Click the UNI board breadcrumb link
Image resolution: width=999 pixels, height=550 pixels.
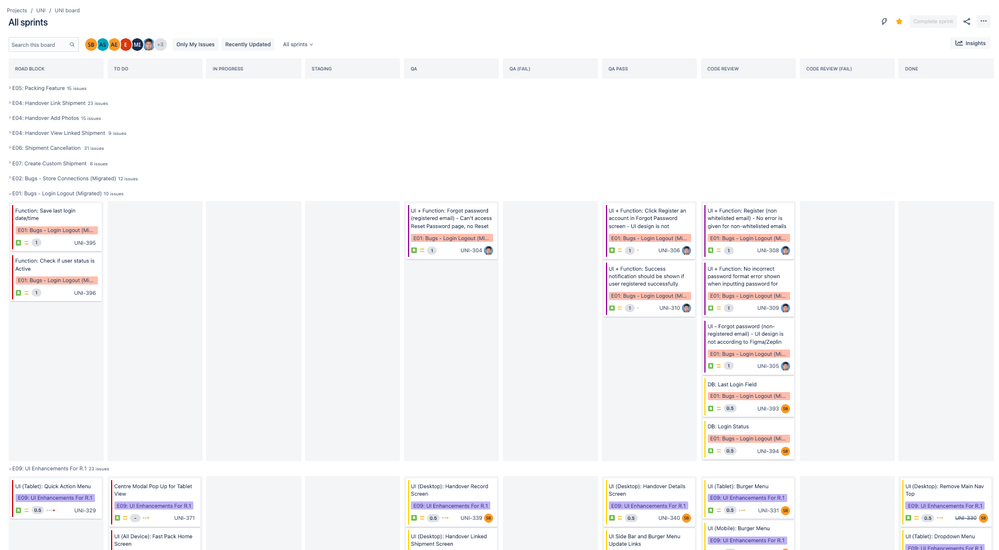(x=67, y=10)
